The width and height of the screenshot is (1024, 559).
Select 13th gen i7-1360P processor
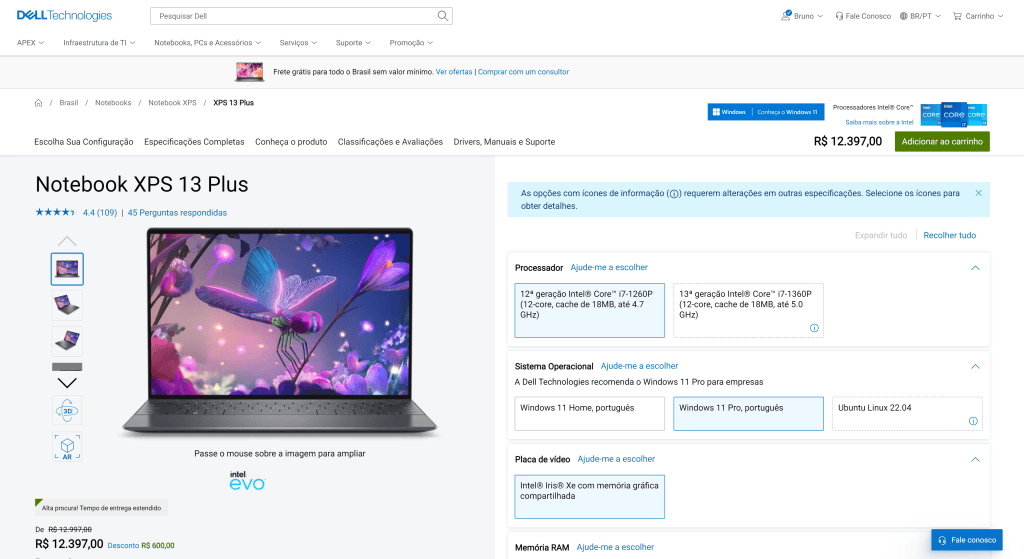(x=748, y=310)
